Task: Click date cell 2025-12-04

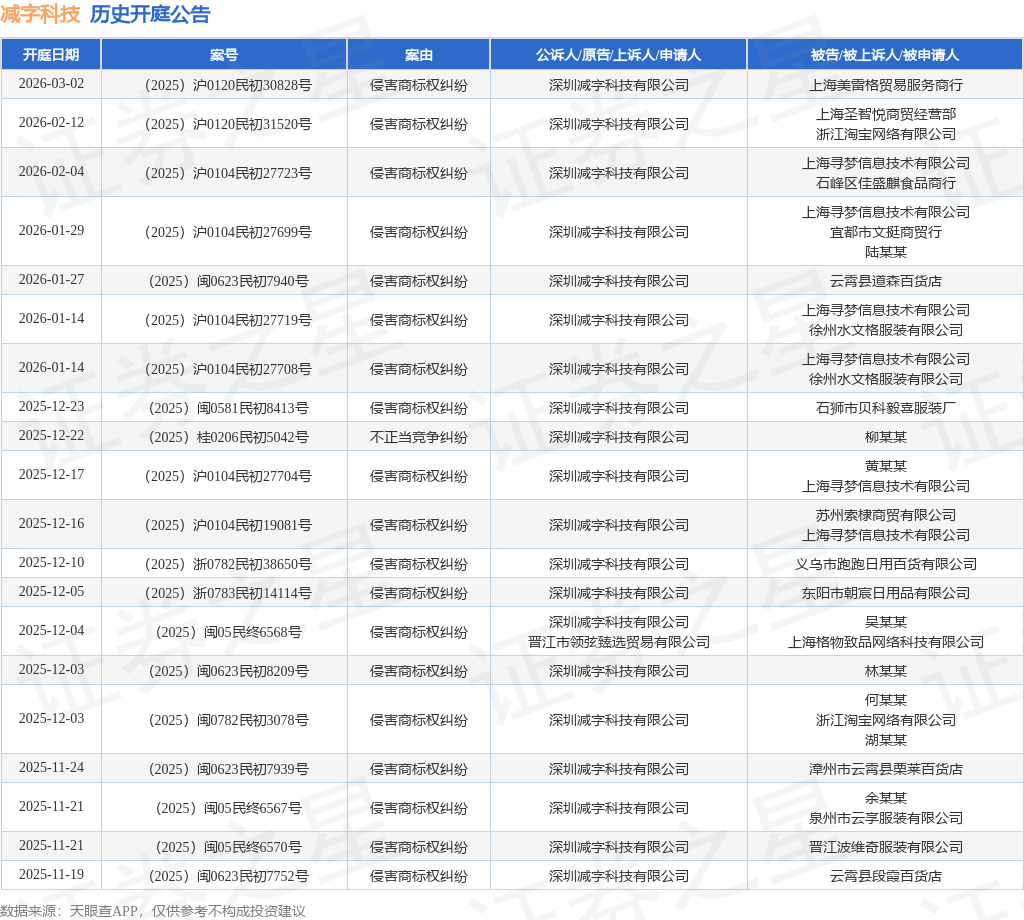Action: 51,631
